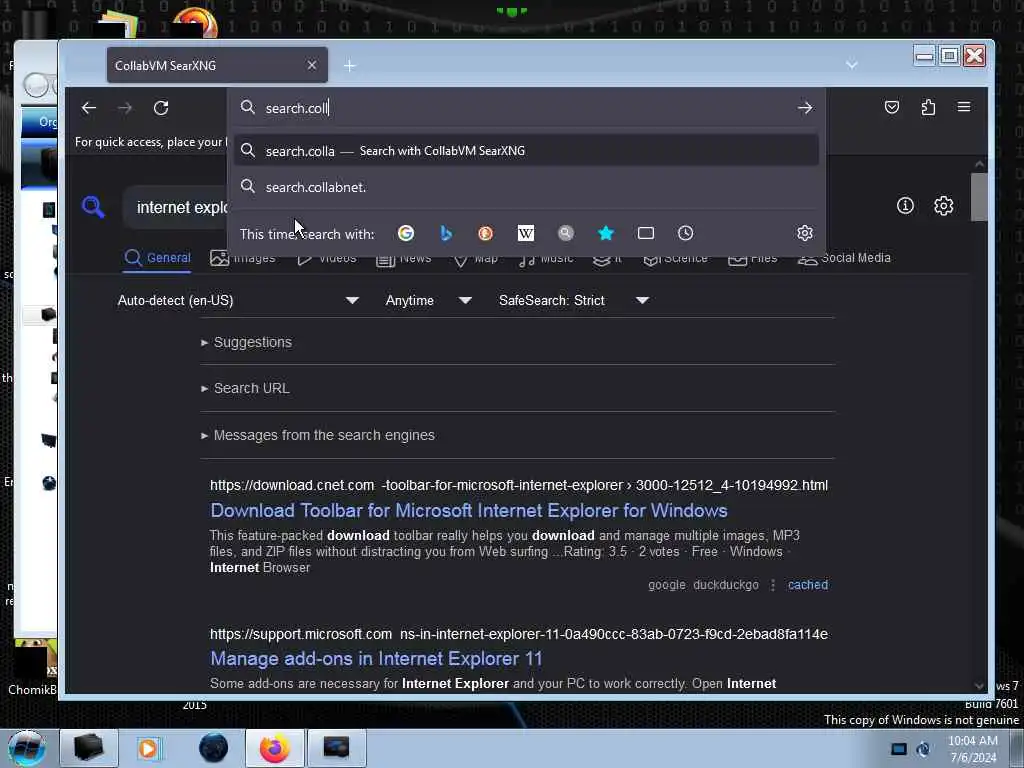Screen dimensions: 1024x768
Task: Search this time with gray magnifier engine
Action: click(x=566, y=233)
